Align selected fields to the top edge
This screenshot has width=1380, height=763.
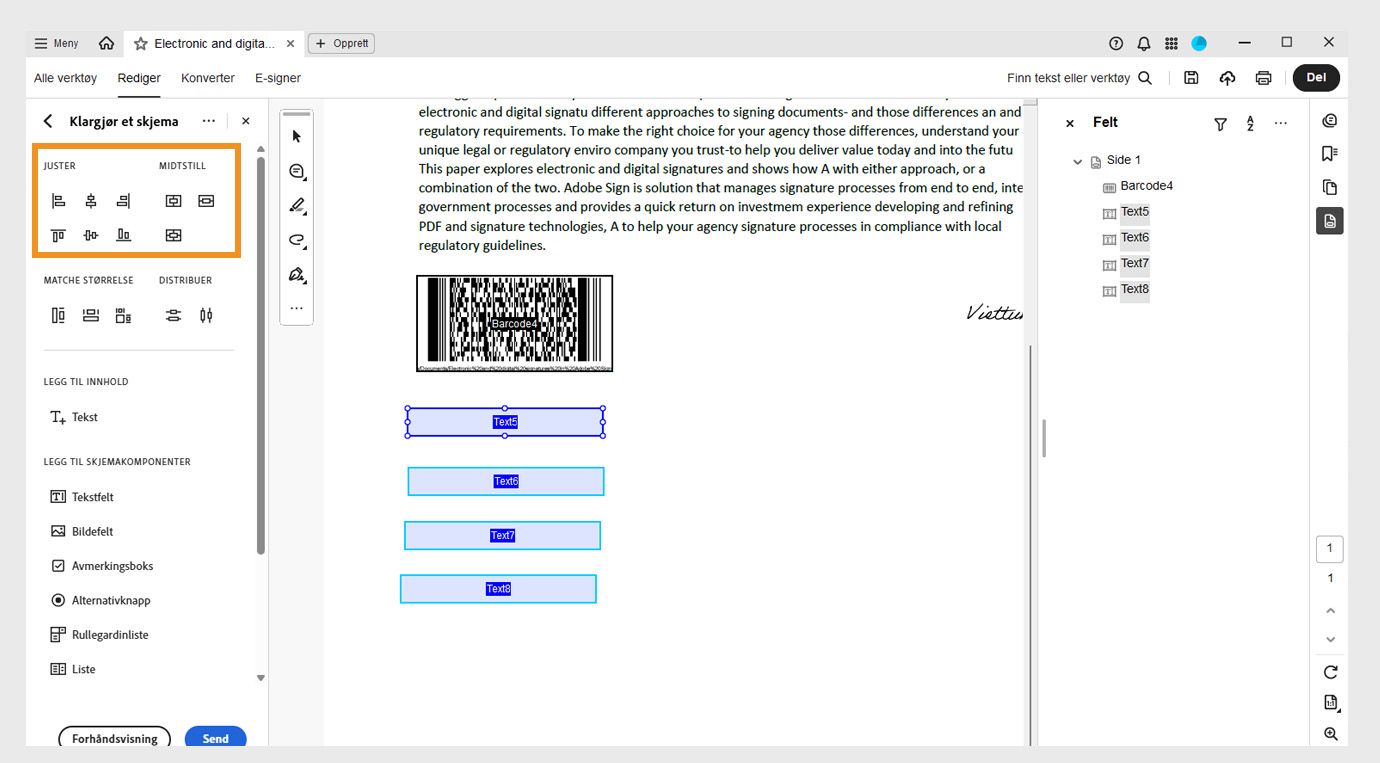(58, 235)
